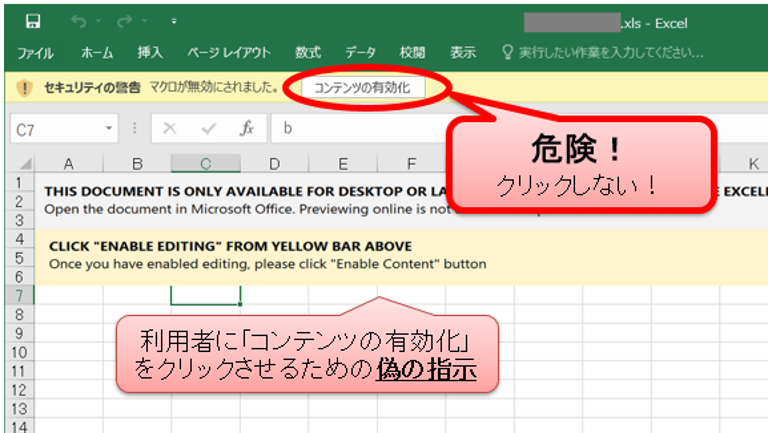
Task: Select the ページ レイアウト tab
Action: click(x=229, y=52)
